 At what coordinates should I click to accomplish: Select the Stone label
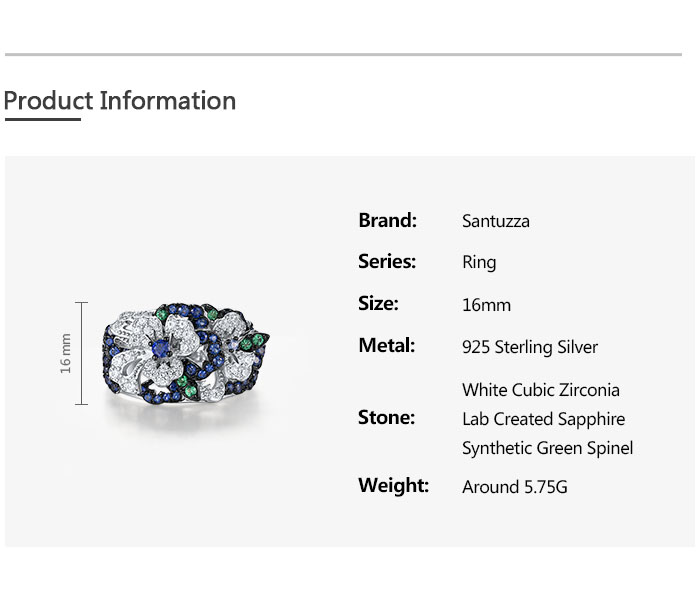coord(386,418)
